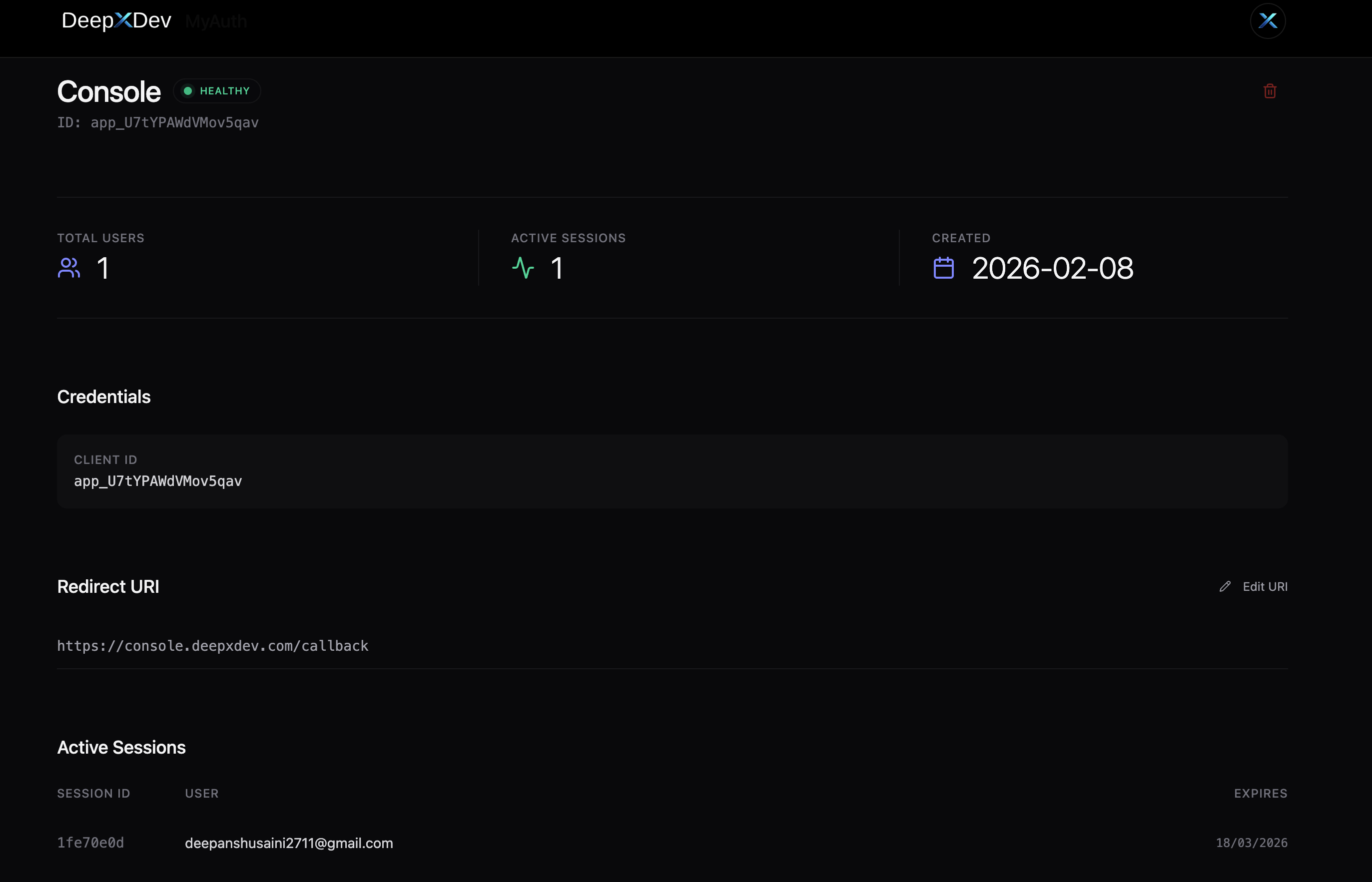
Task: Click the session expiry date 18/03/2026
Action: pos(1251,843)
